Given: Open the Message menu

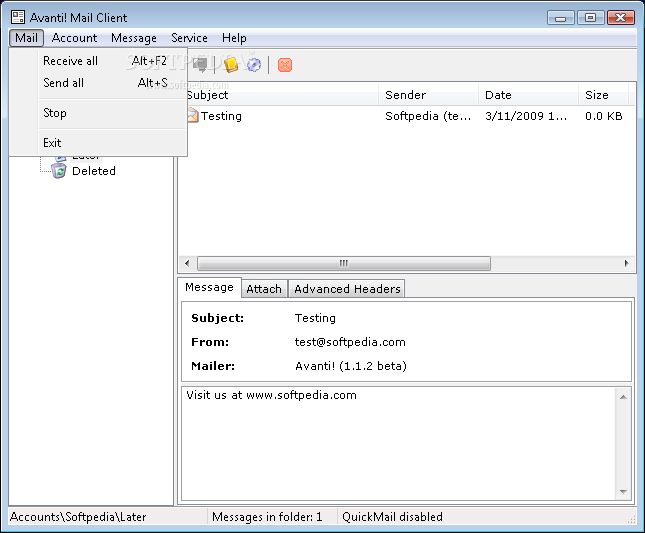Looking at the screenshot, I should [134, 38].
